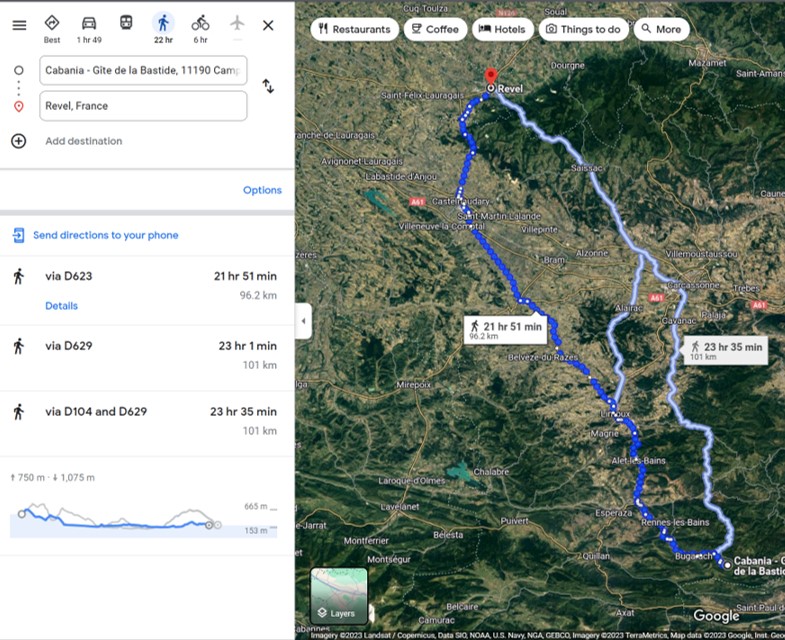Open Details for D623 route
785x640 pixels.
pyautogui.click(x=61, y=306)
